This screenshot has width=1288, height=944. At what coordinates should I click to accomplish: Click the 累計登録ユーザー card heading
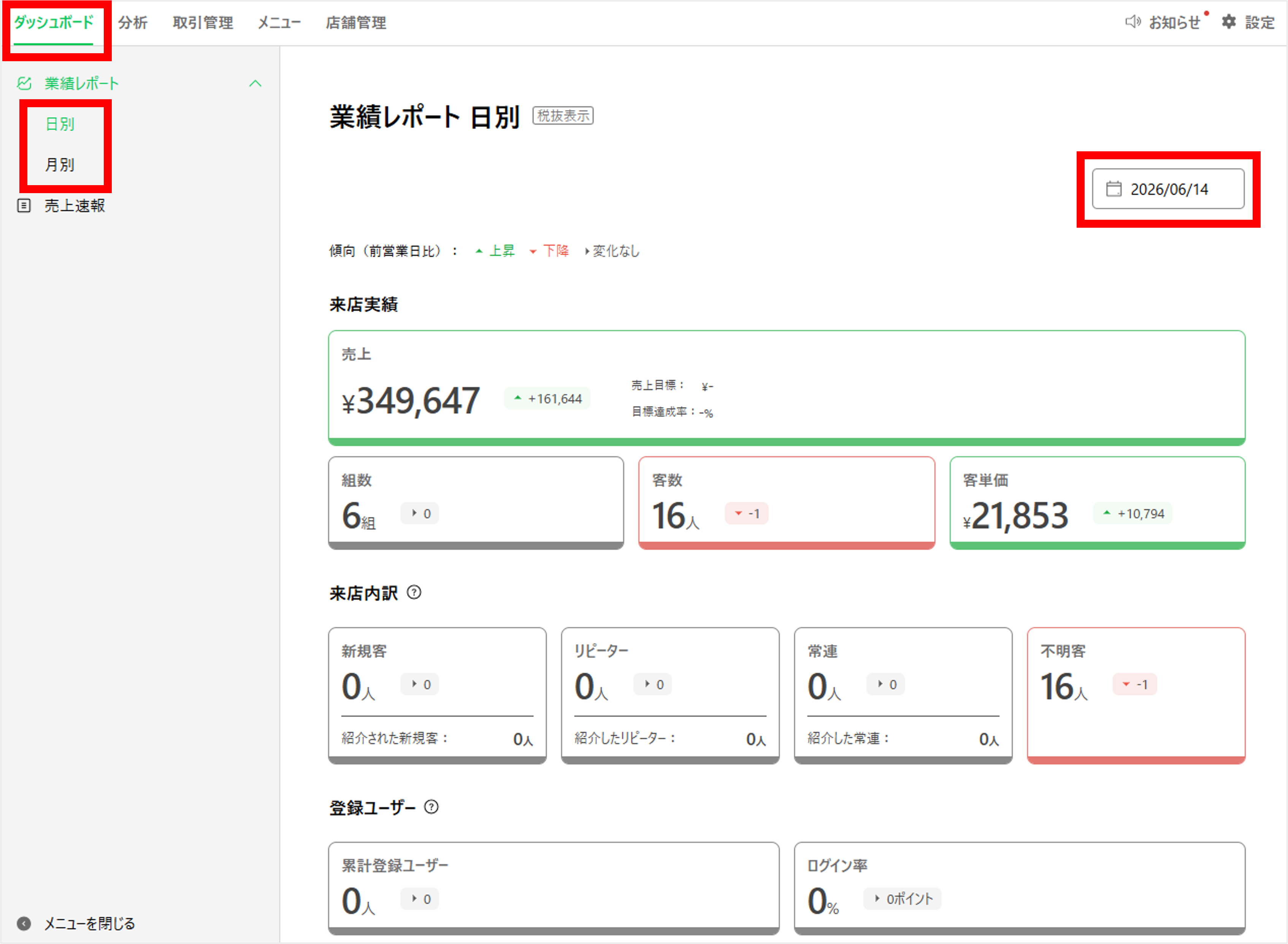[x=395, y=865]
